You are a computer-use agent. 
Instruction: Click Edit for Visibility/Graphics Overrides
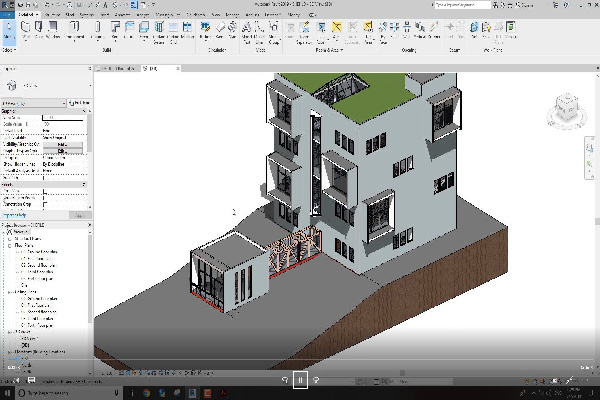pos(62,144)
